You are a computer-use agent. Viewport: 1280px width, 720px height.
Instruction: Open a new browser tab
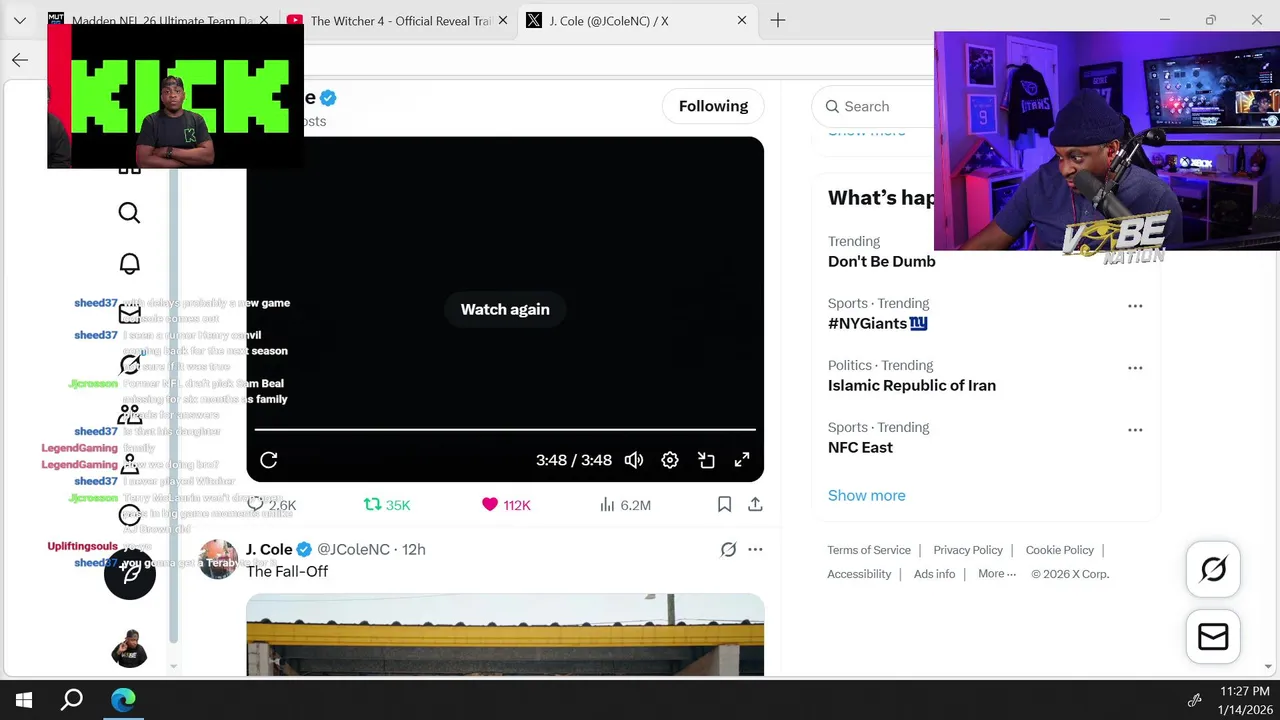[x=778, y=20]
